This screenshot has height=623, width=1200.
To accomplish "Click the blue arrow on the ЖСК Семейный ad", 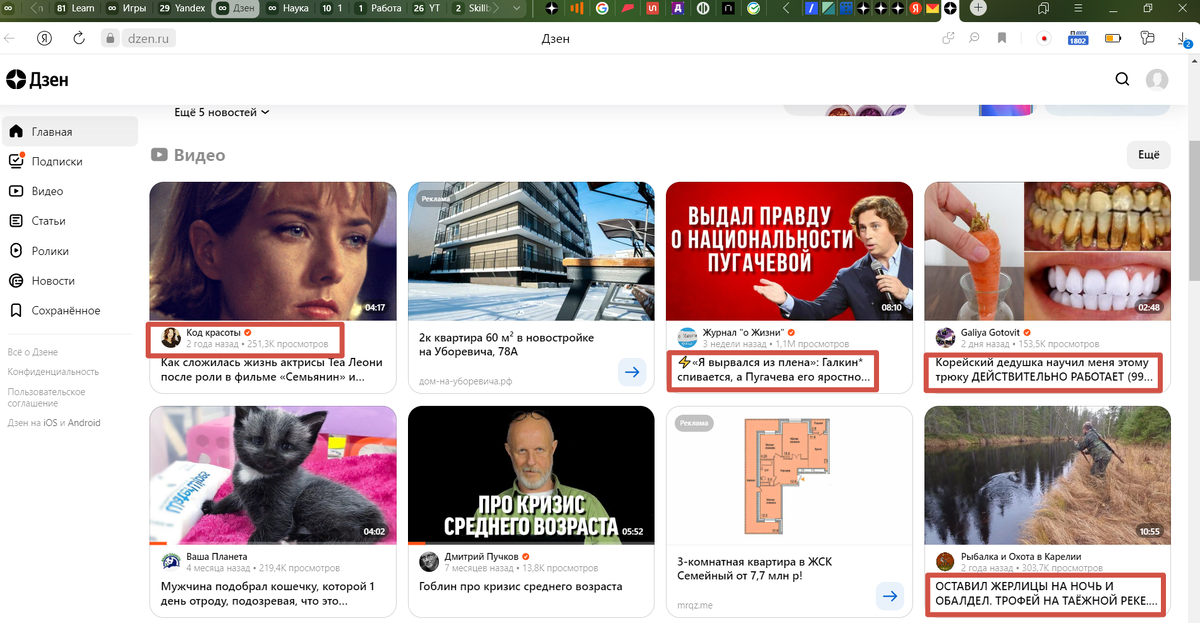I will [x=890, y=597].
